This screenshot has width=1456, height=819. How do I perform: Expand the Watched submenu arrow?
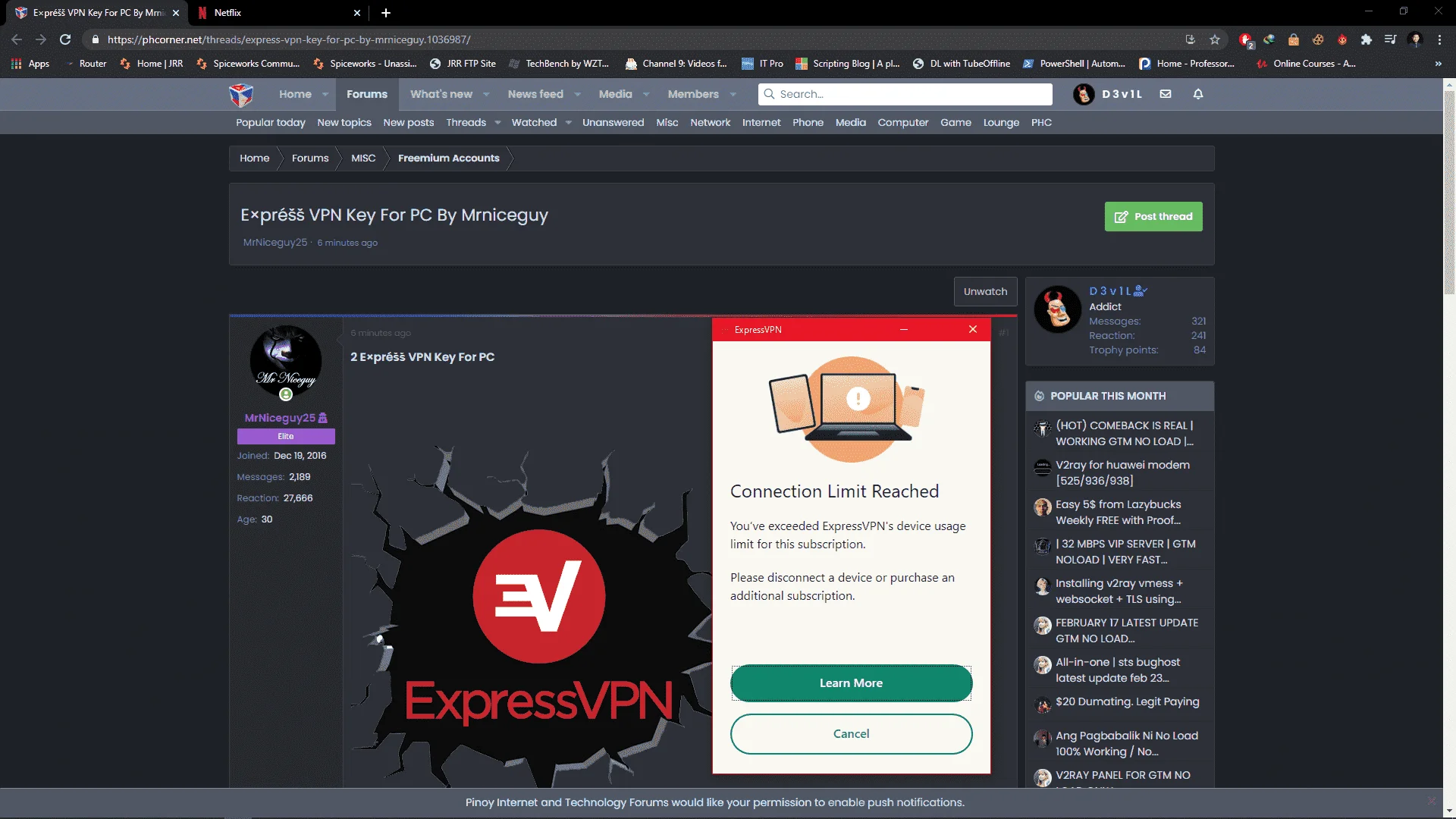tap(568, 122)
